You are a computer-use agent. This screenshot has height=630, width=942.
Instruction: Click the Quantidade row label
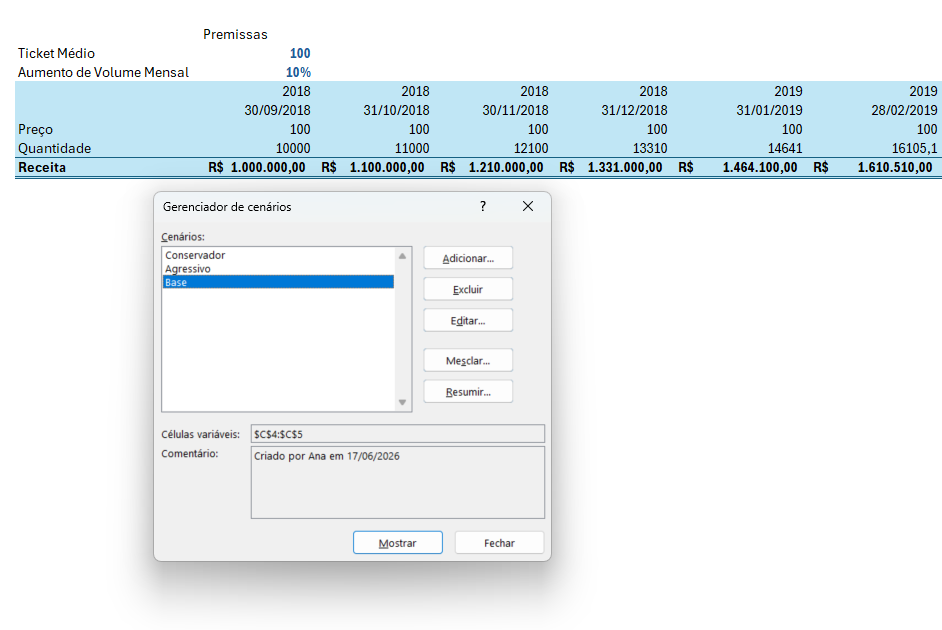[55, 148]
